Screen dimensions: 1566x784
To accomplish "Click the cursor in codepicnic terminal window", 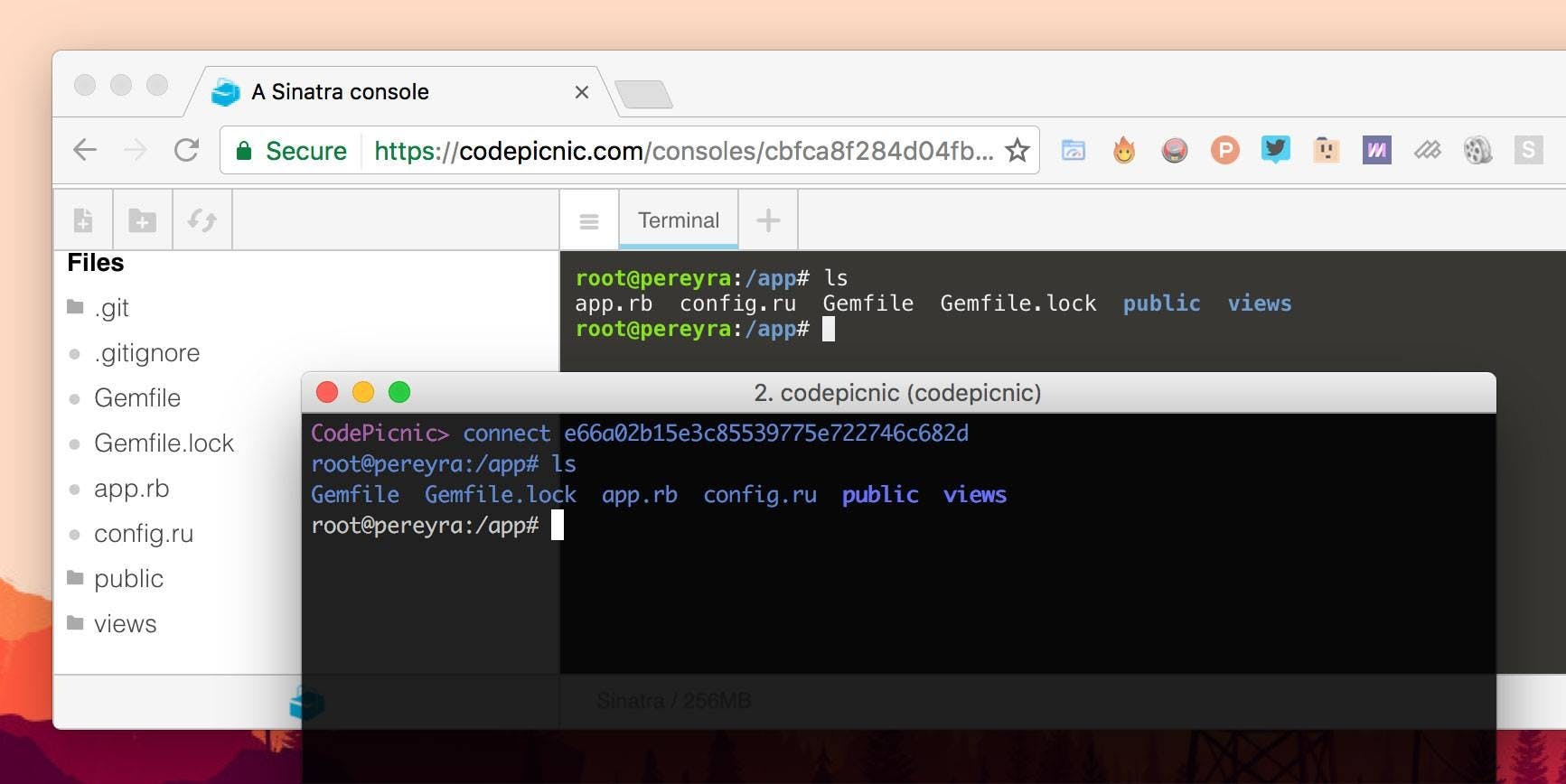I will click(558, 525).
